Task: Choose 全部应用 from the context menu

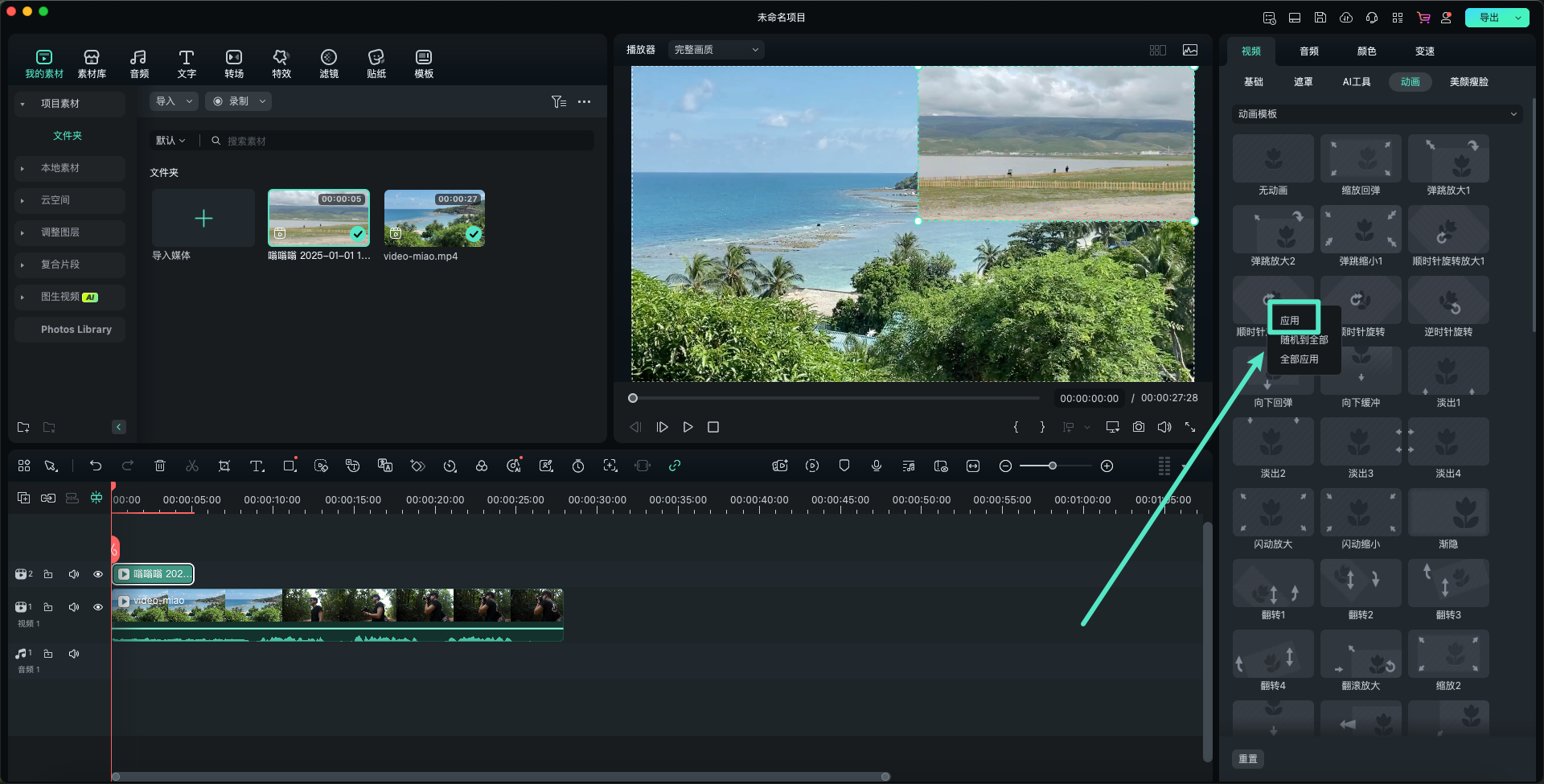Action: coord(1299,359)
